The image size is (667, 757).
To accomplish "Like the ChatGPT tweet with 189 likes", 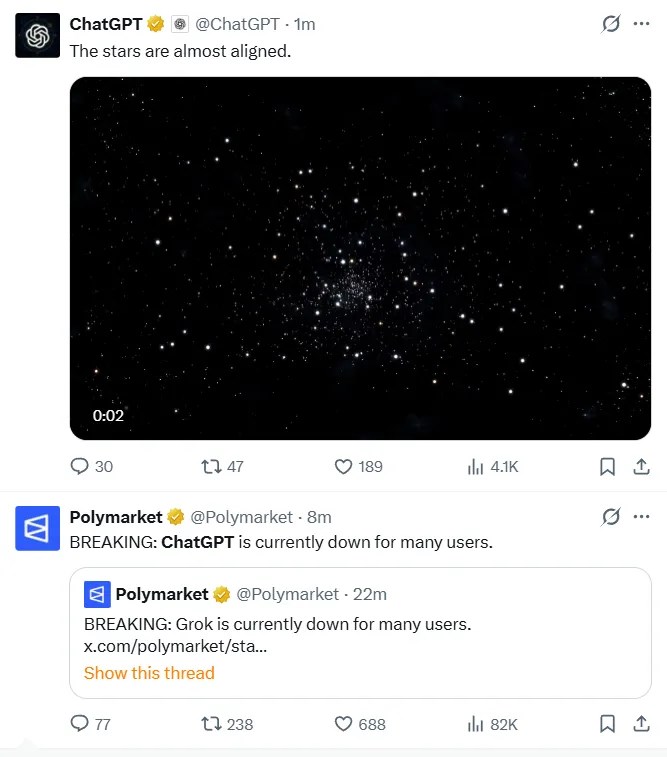I will 358,466.
